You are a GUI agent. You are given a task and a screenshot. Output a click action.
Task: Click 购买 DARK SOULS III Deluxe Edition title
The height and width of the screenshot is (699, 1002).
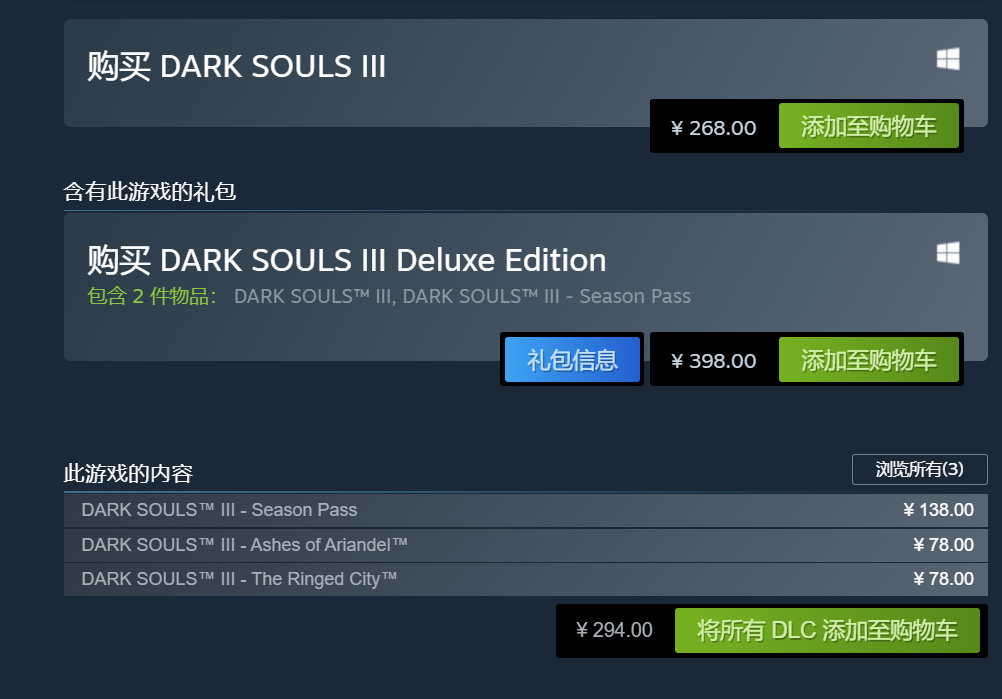click(x=346, y=260)
